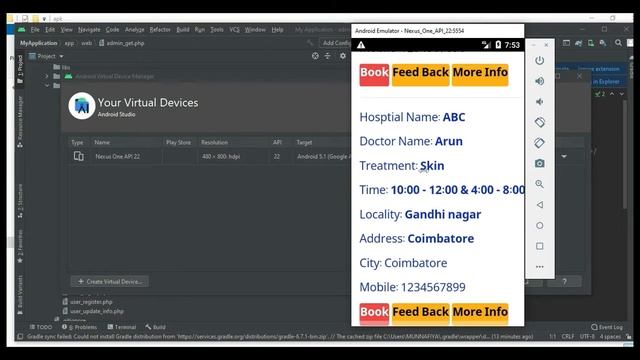Tap the emulator Back triangle button
The height and width of the screenshot is (360, 640).
point(539,204)
